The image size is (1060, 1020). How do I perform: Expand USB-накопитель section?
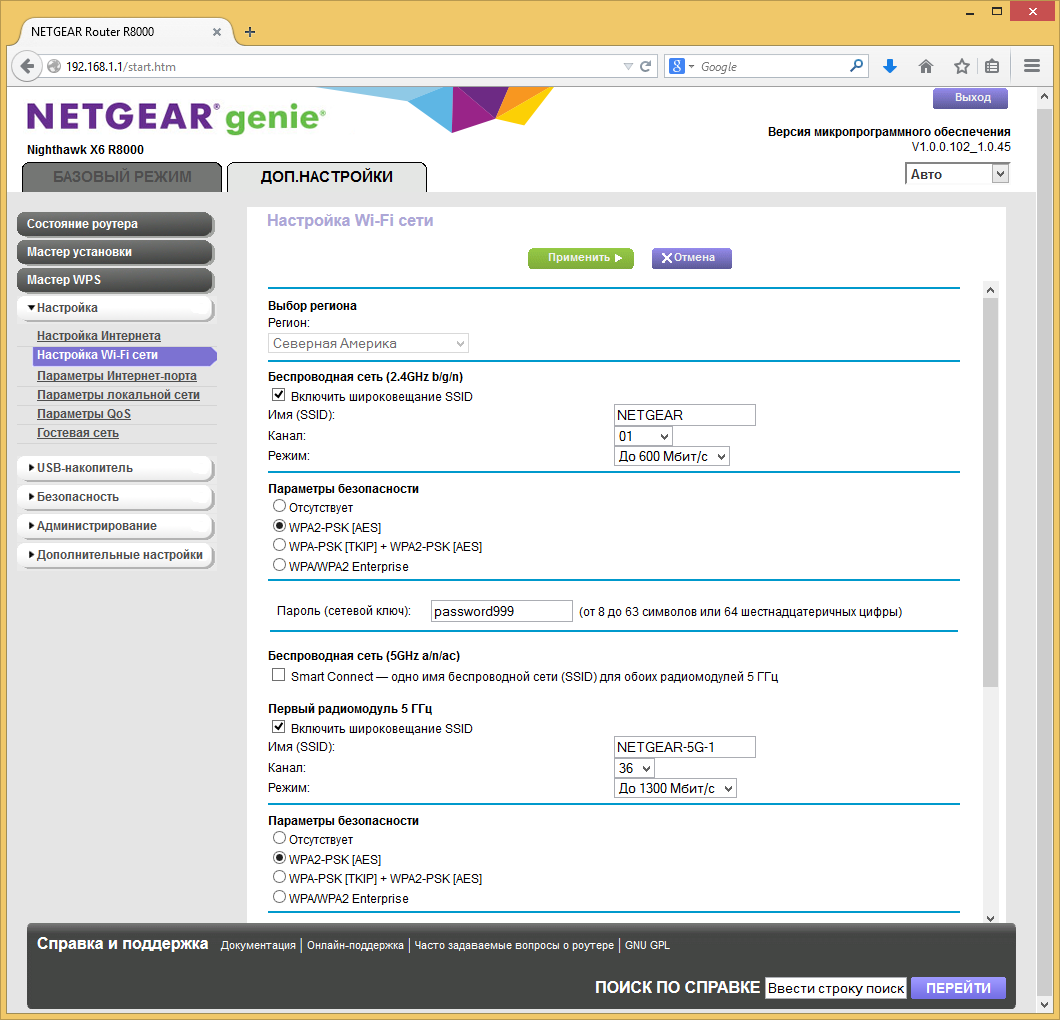click(x=115, y=468)
